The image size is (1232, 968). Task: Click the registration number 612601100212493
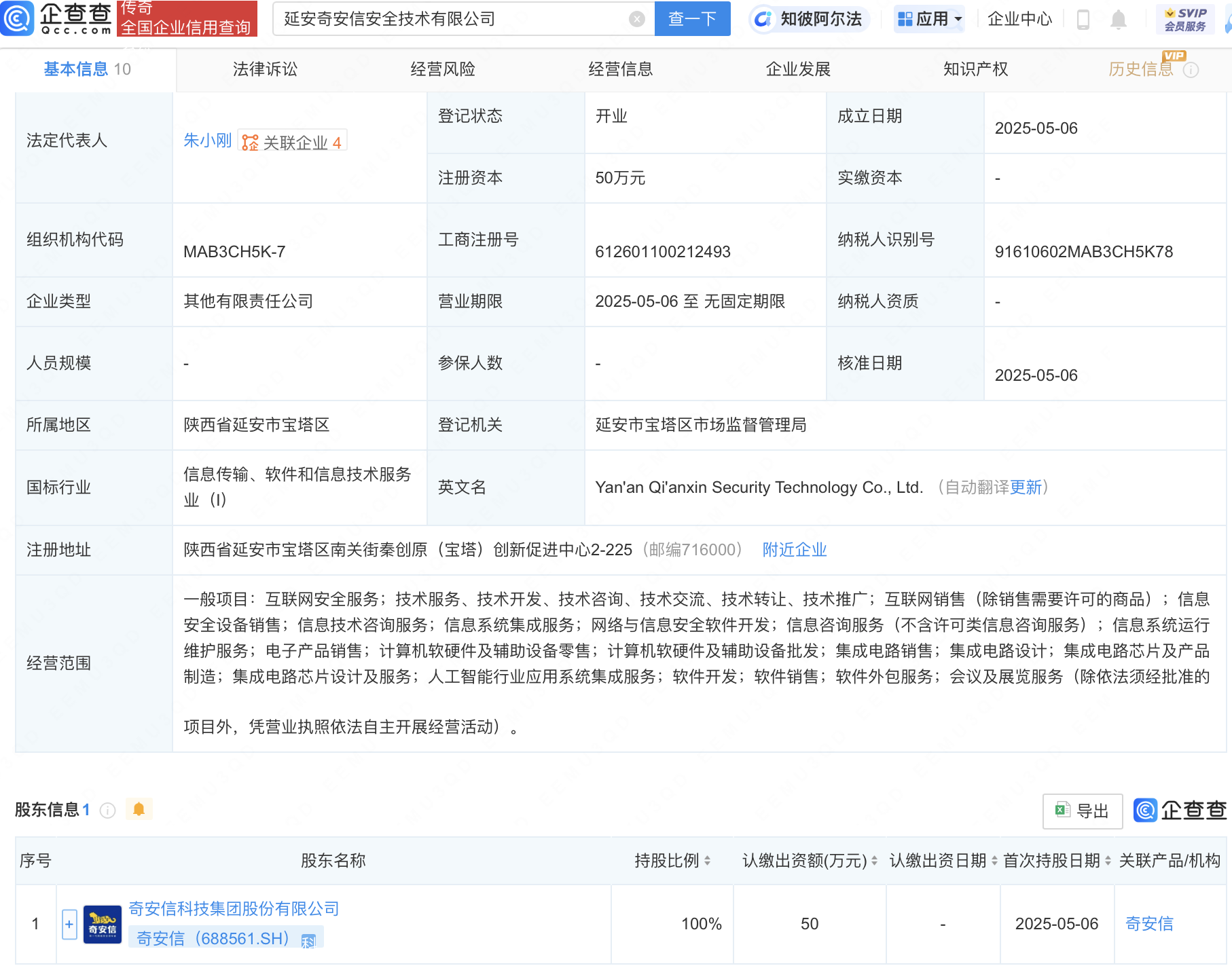click(x=663, y=252)
